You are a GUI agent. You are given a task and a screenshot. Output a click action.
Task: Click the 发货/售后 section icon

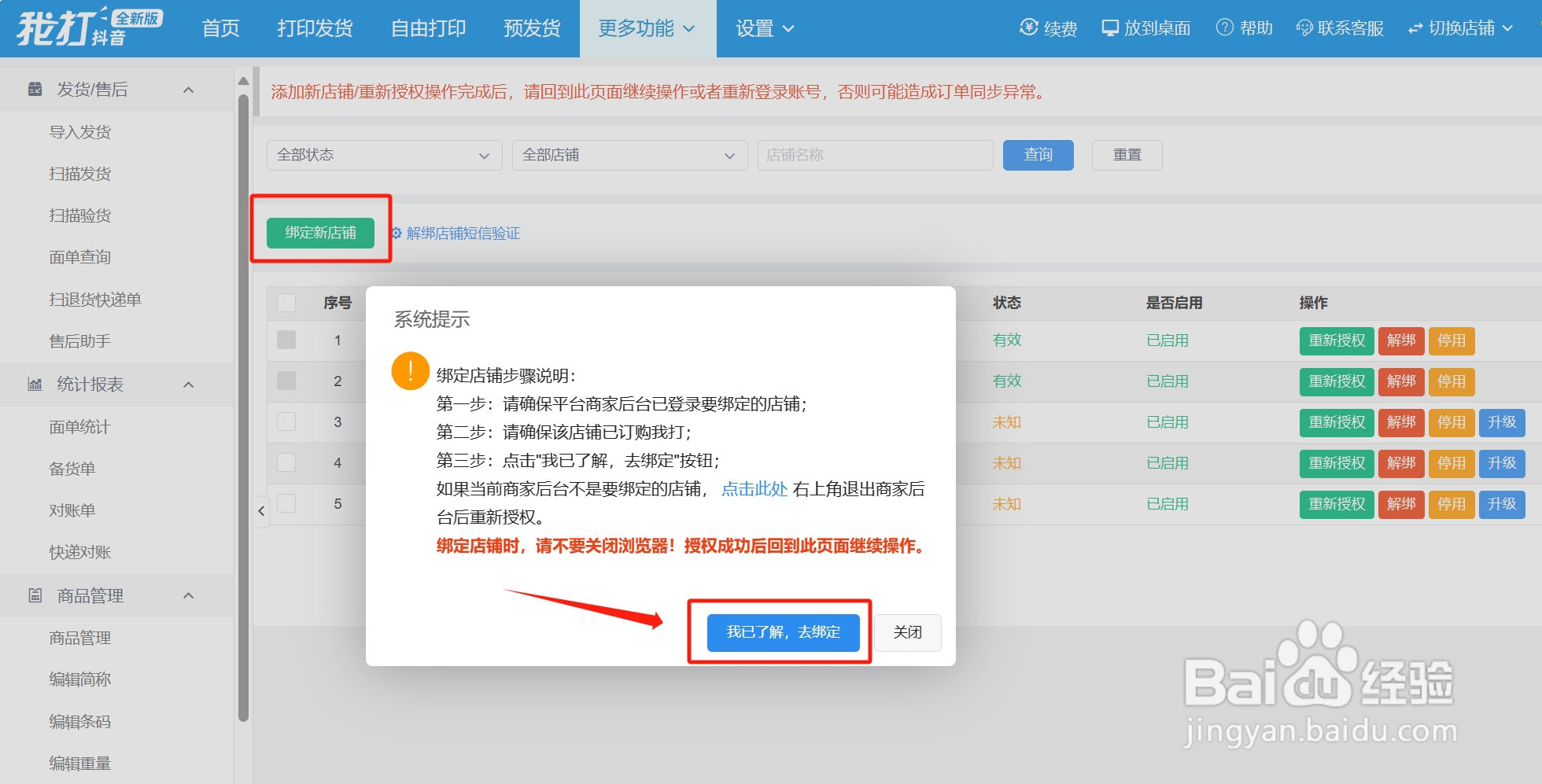tap(35, 89)
